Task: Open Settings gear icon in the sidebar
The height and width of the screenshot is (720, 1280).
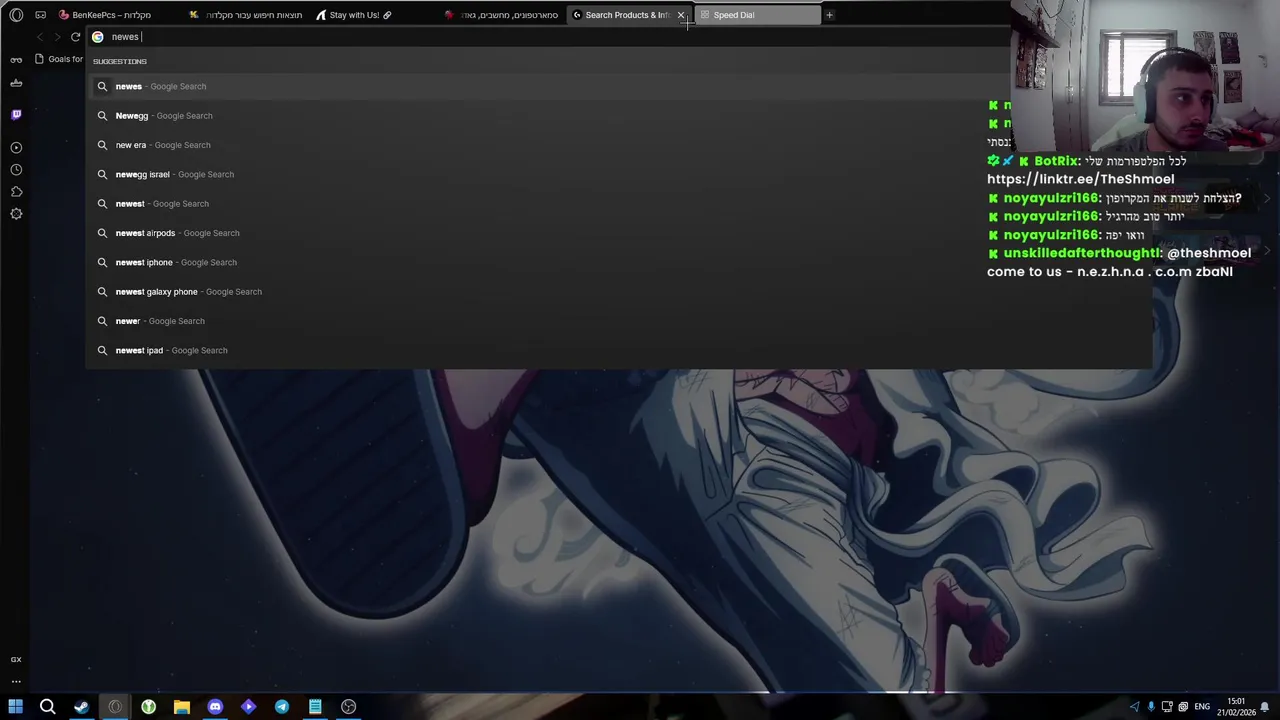Action: pos(16,214)
